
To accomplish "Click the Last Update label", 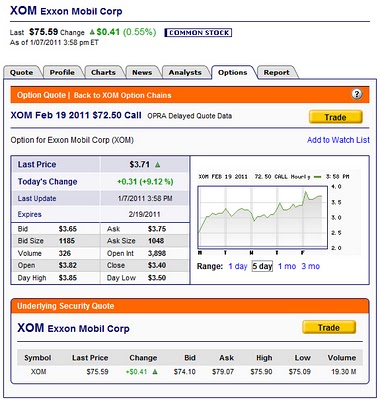I will [37, 199].
